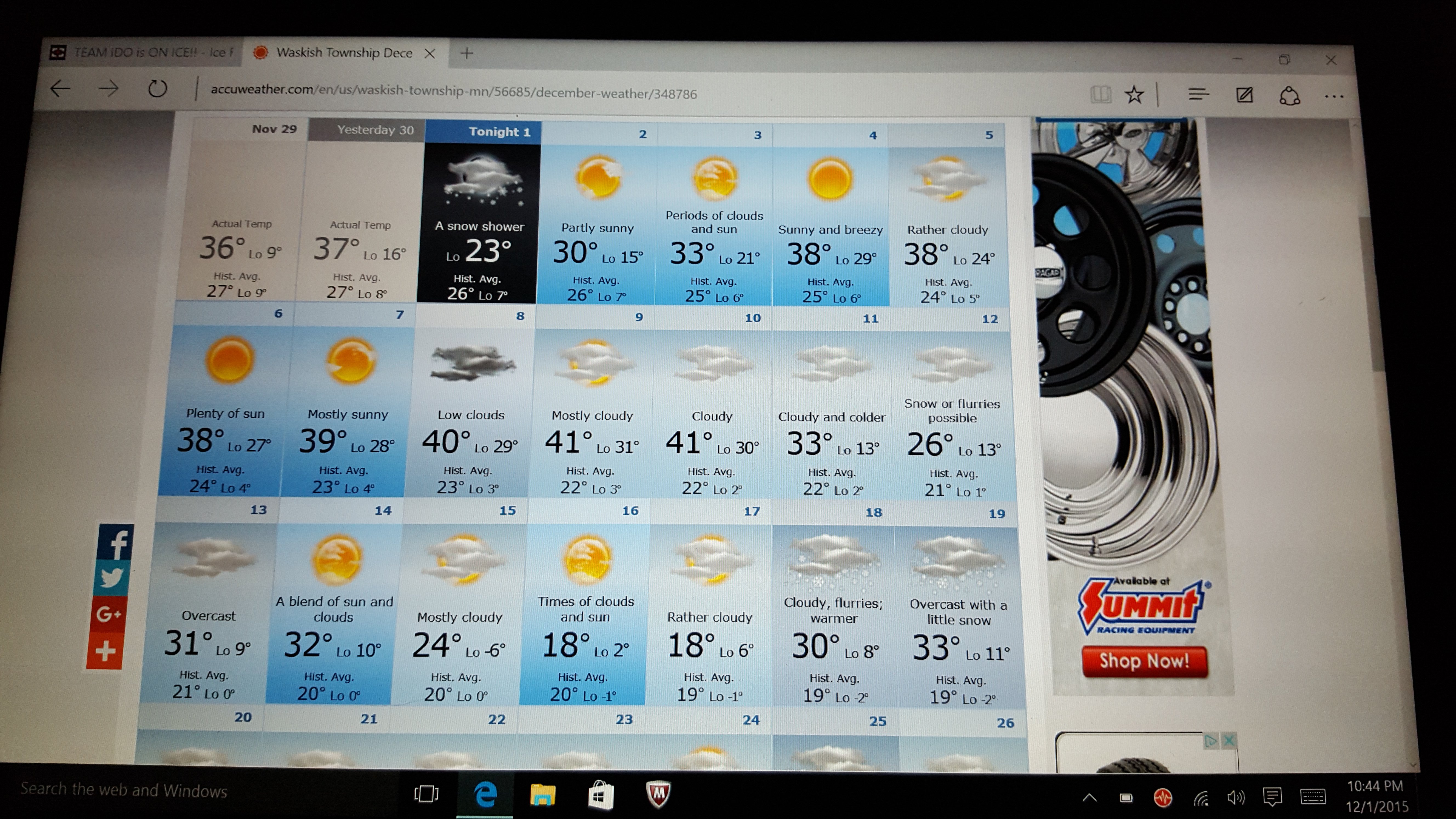
Task: Open December 2 Partly sunny forecast
Action: [x=598, y=214]
